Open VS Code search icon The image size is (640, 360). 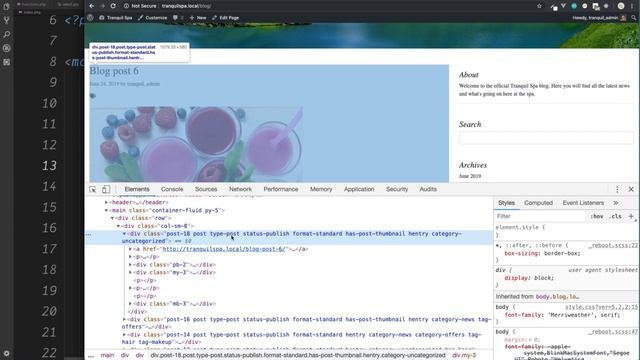click(7, 34)
